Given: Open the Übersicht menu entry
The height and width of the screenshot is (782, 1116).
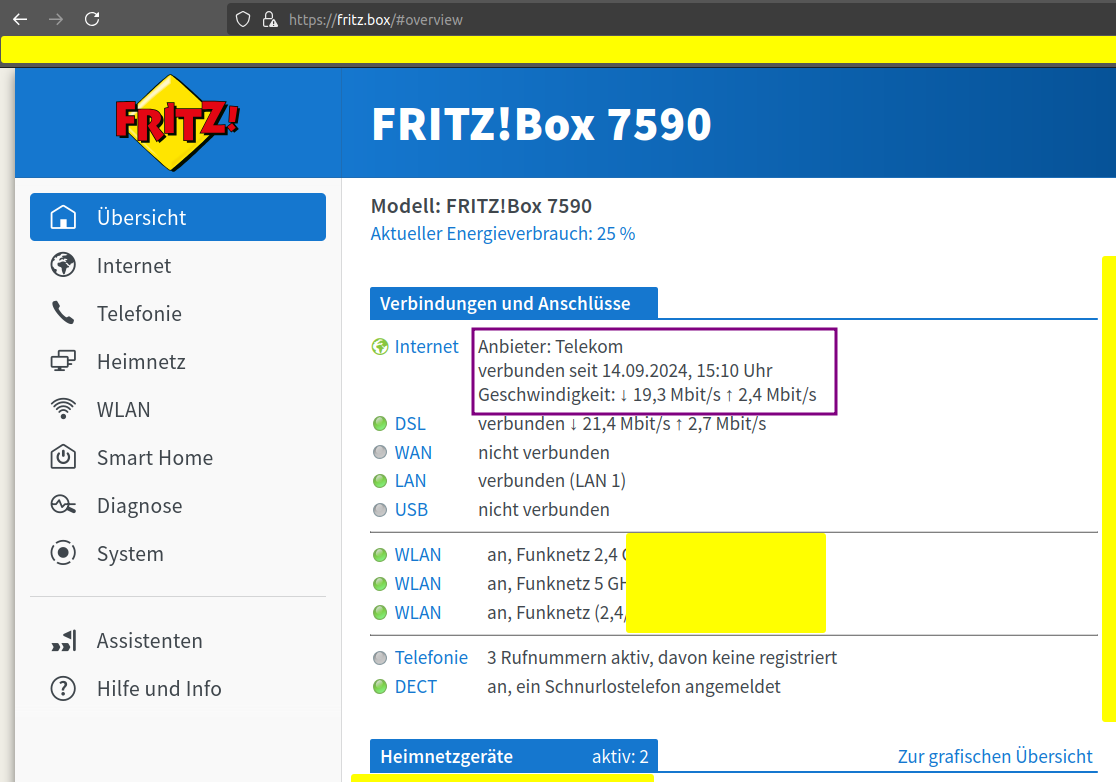Looking at the screenshot, I should tap(178, 217).
